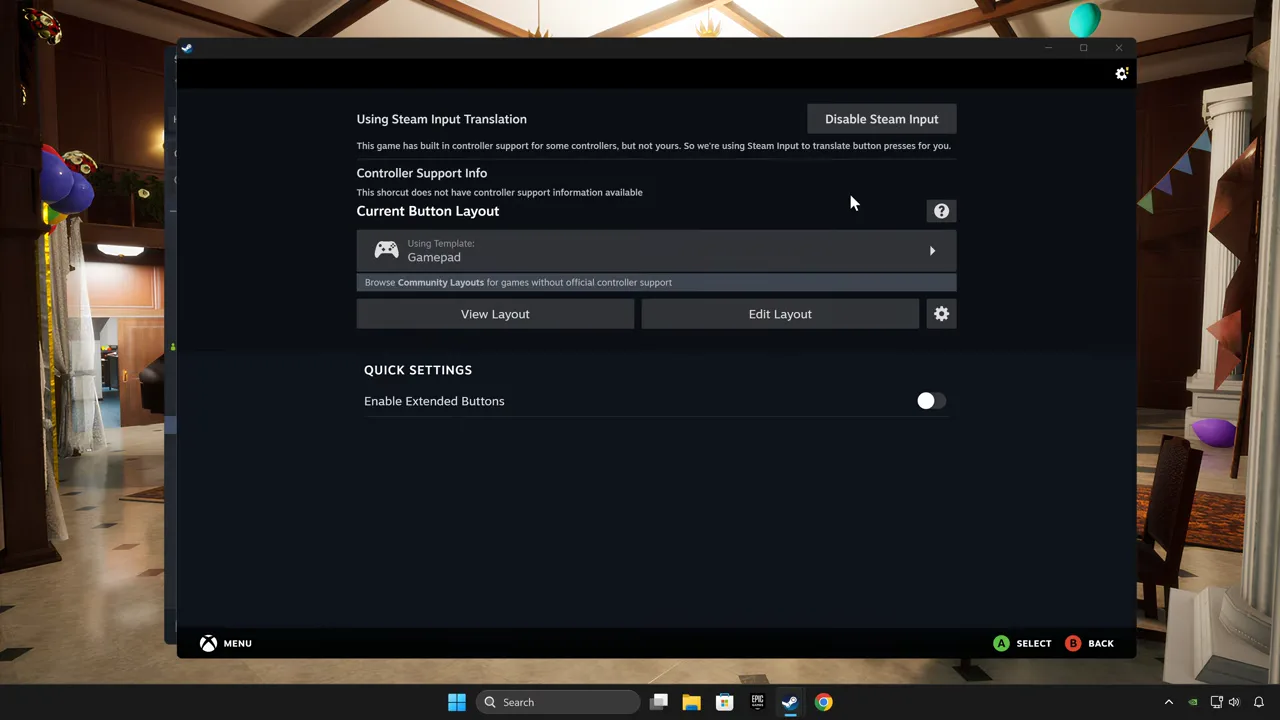The height and width of the screenshot is (720, 1280).
Task: Click the red B BACK prompt
Action: coord(1089,643)
